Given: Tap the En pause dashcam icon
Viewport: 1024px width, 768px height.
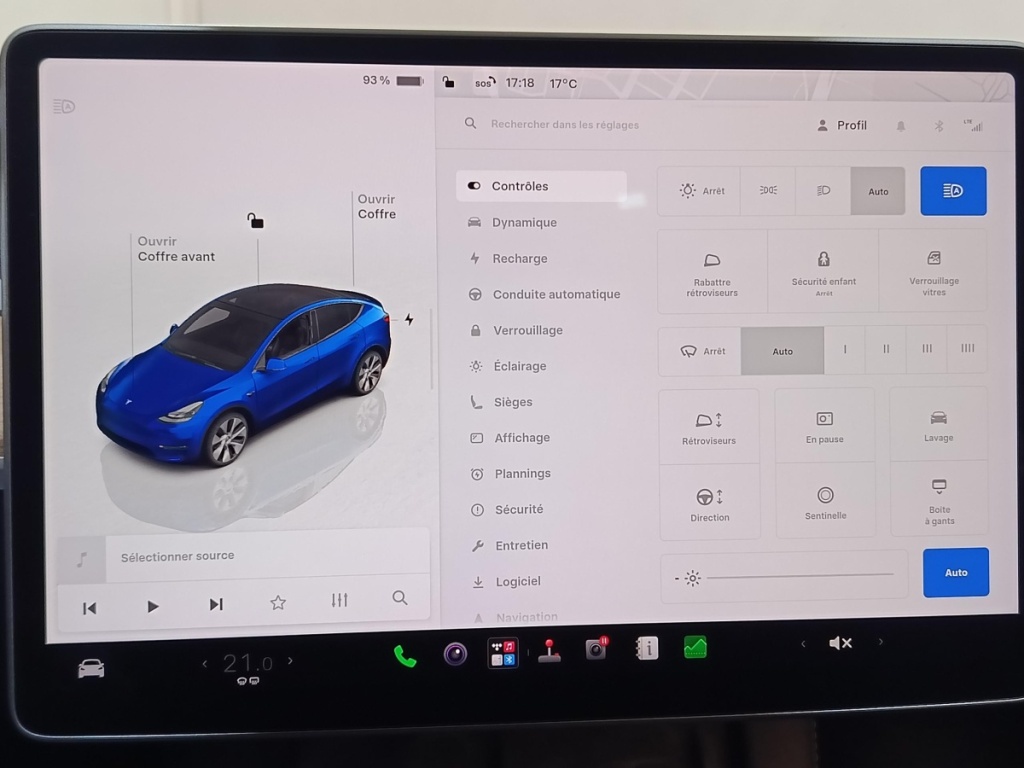Looking at the screenshot, I should [825, 426].
